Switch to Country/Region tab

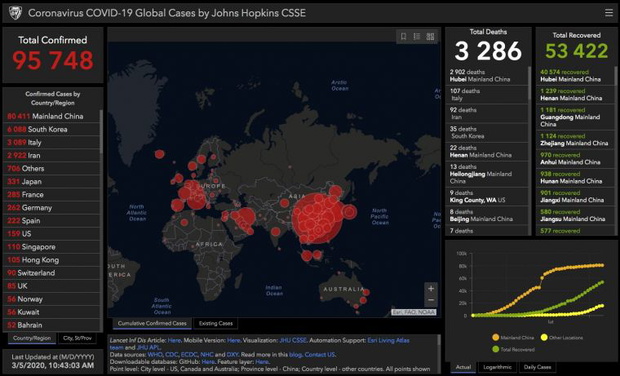tap(32, 338)
